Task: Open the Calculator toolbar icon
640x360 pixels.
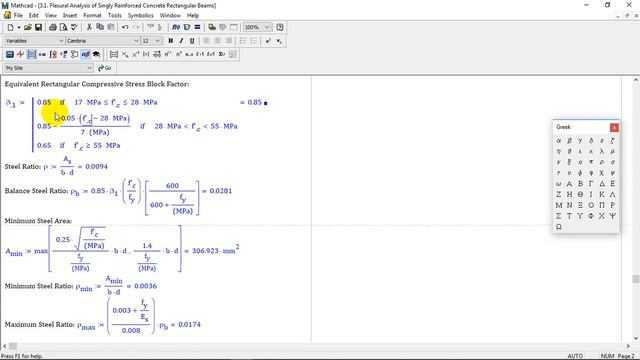Action: tap(10, 54)
